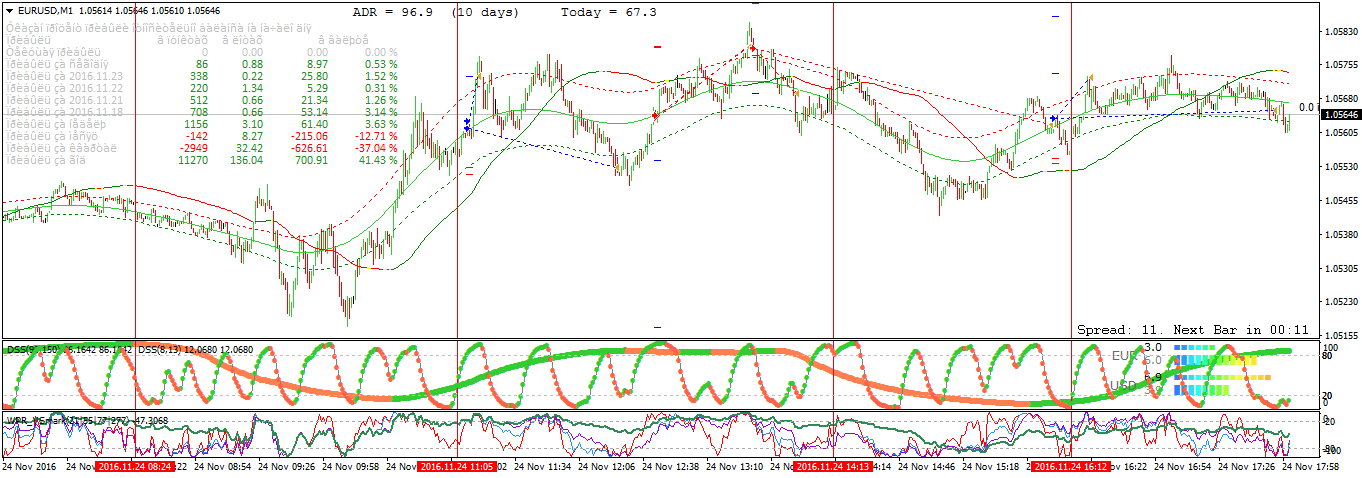Image resolution: width=1362 pixels, height=478 pixels.
Task: Click the red sell marker at the price peak
Action: (752, 48)
